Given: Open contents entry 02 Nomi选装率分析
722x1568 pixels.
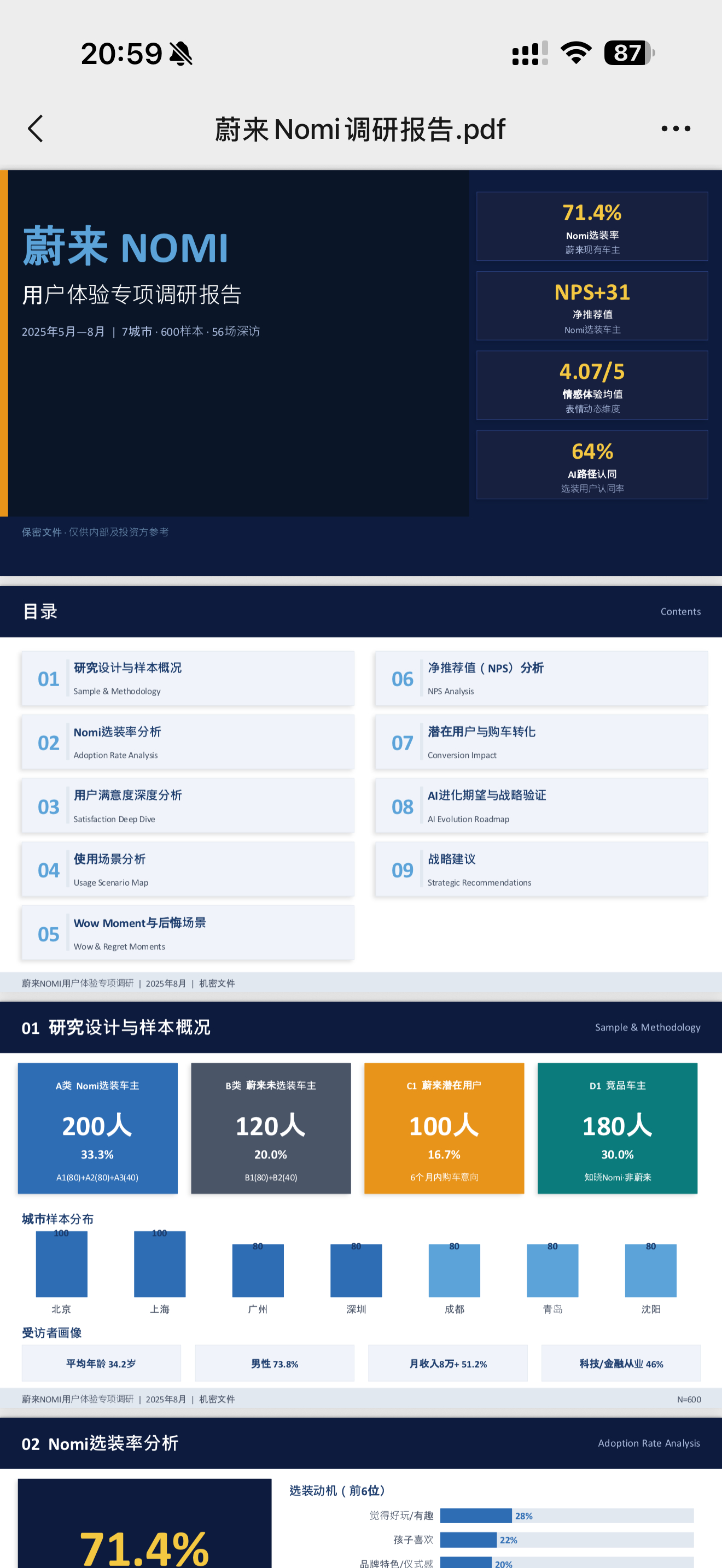Looking at the screenshot, I should click(188, 742).
